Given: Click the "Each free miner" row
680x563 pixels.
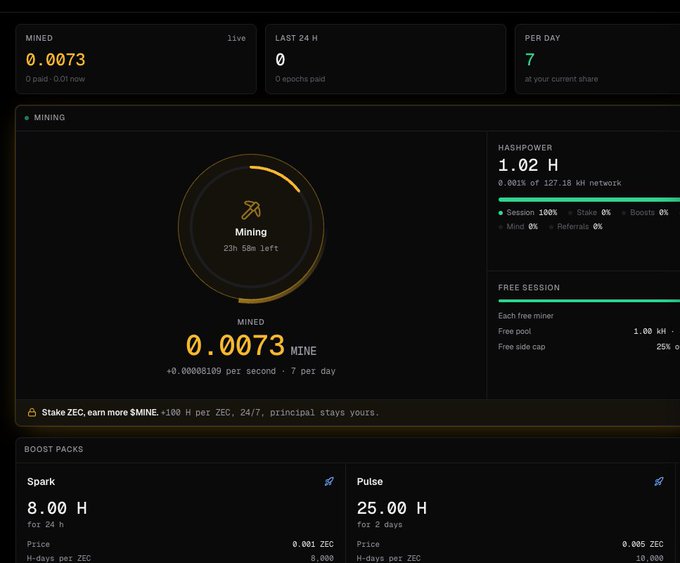Looking at the screenshot, I should (x=589, y=316).
